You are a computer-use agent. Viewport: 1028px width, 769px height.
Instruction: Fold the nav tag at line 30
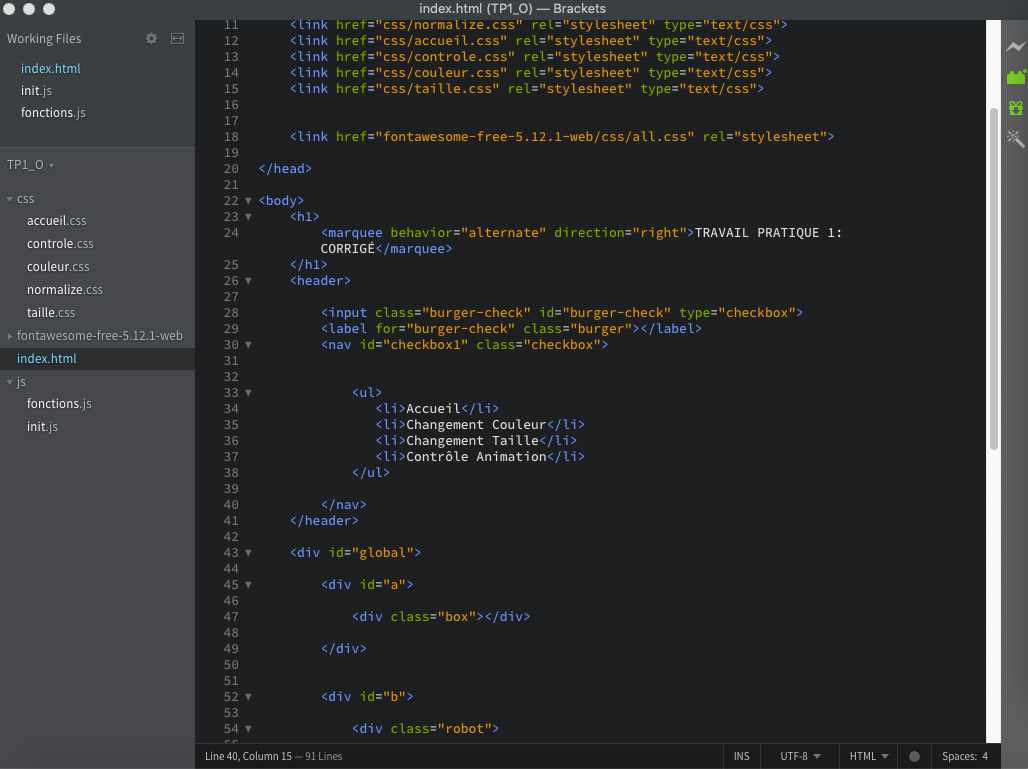pyautogui.click(x=248, y=345)
